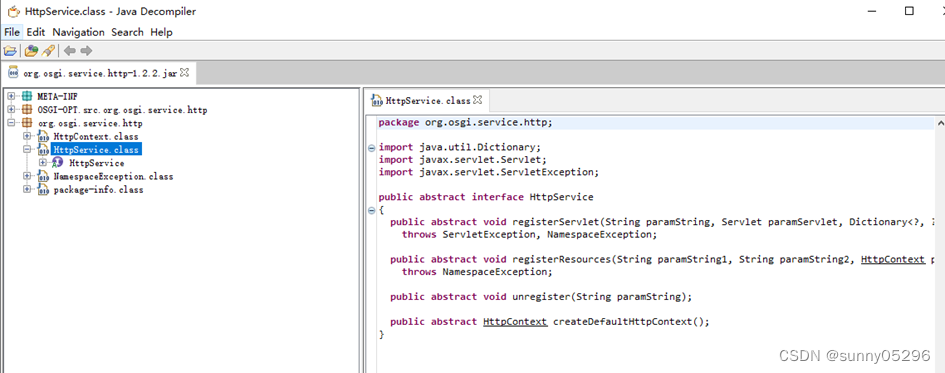
Task: Open the Search menu
Action: coord(127,32)
